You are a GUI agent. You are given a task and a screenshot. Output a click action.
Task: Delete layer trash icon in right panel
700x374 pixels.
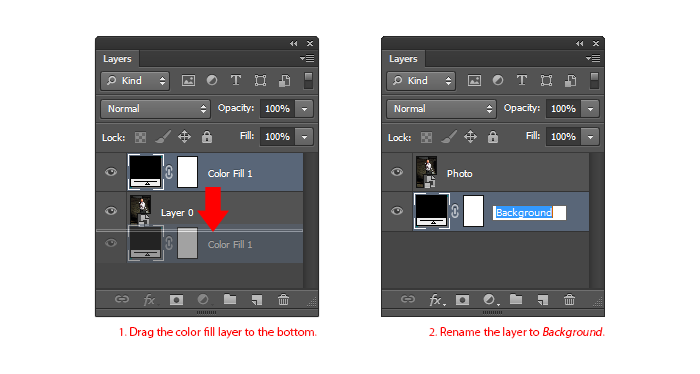pyautogui.click(x=569, y=299)
